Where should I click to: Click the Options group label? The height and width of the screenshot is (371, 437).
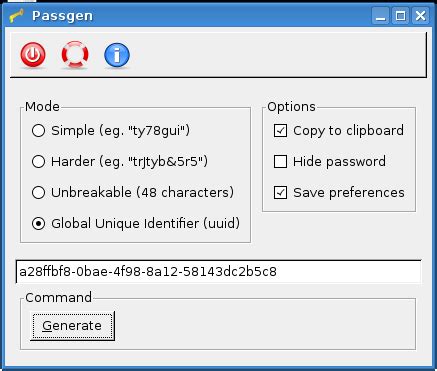click(291, 107)
